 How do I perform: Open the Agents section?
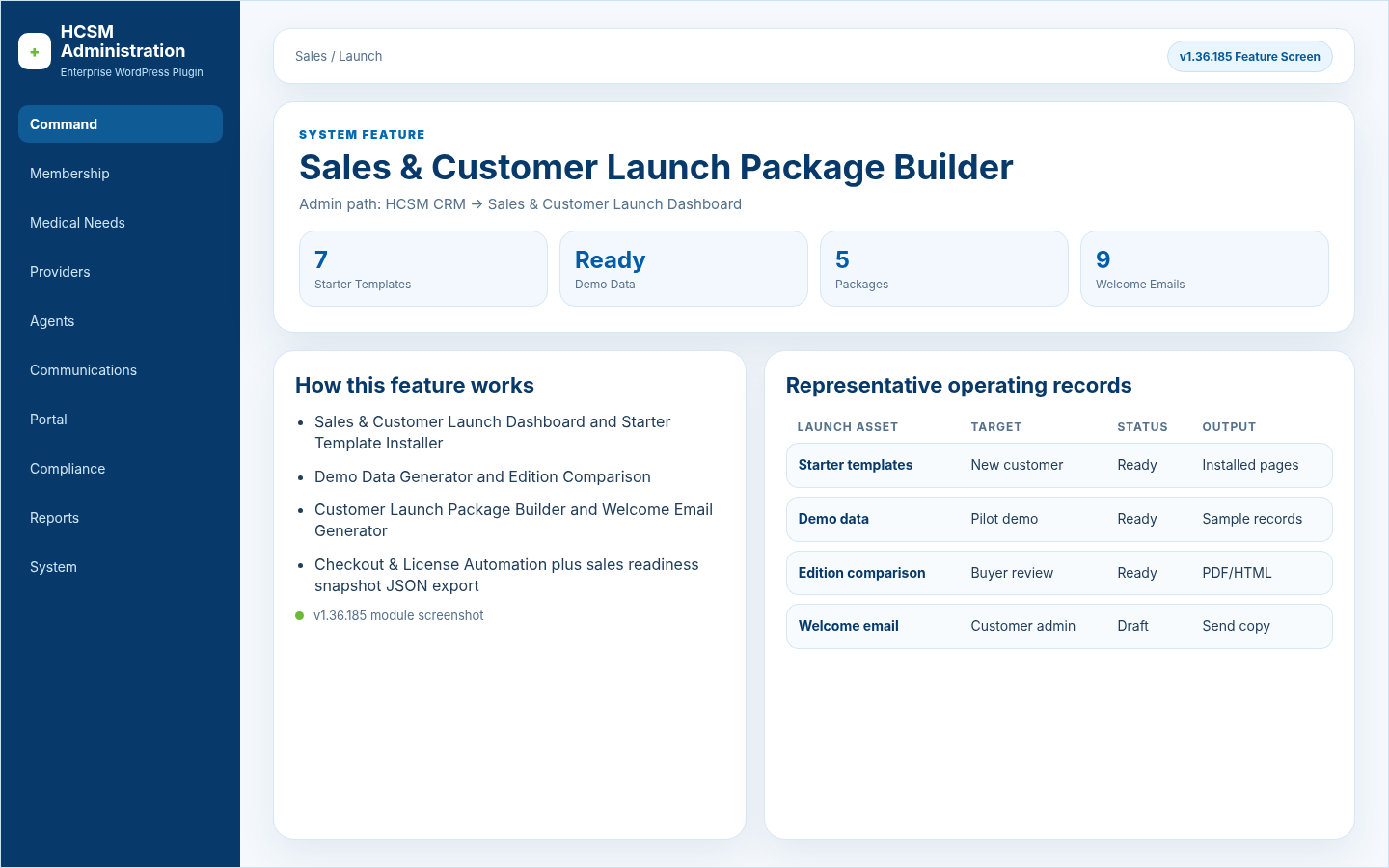click(121, 321)
